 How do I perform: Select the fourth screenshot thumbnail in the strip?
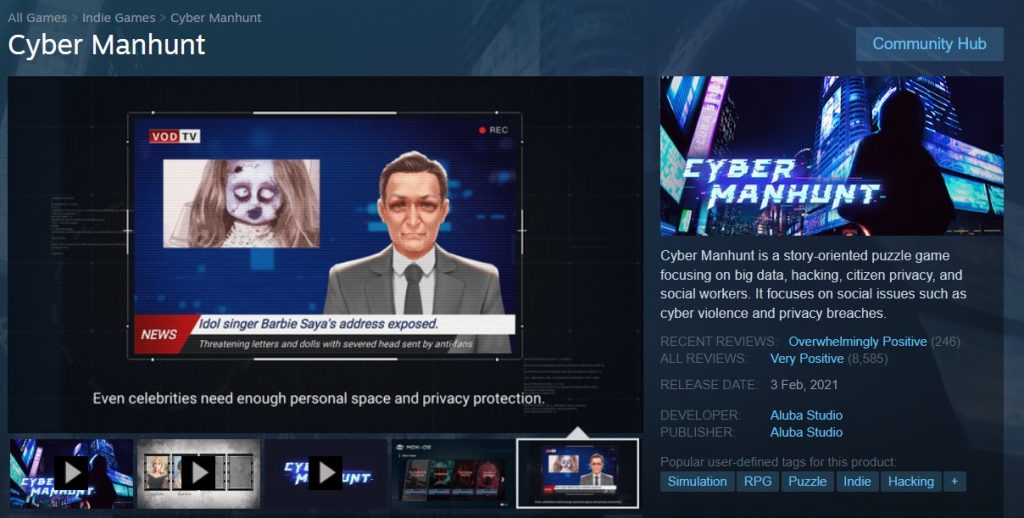click(x=451, y=473)
